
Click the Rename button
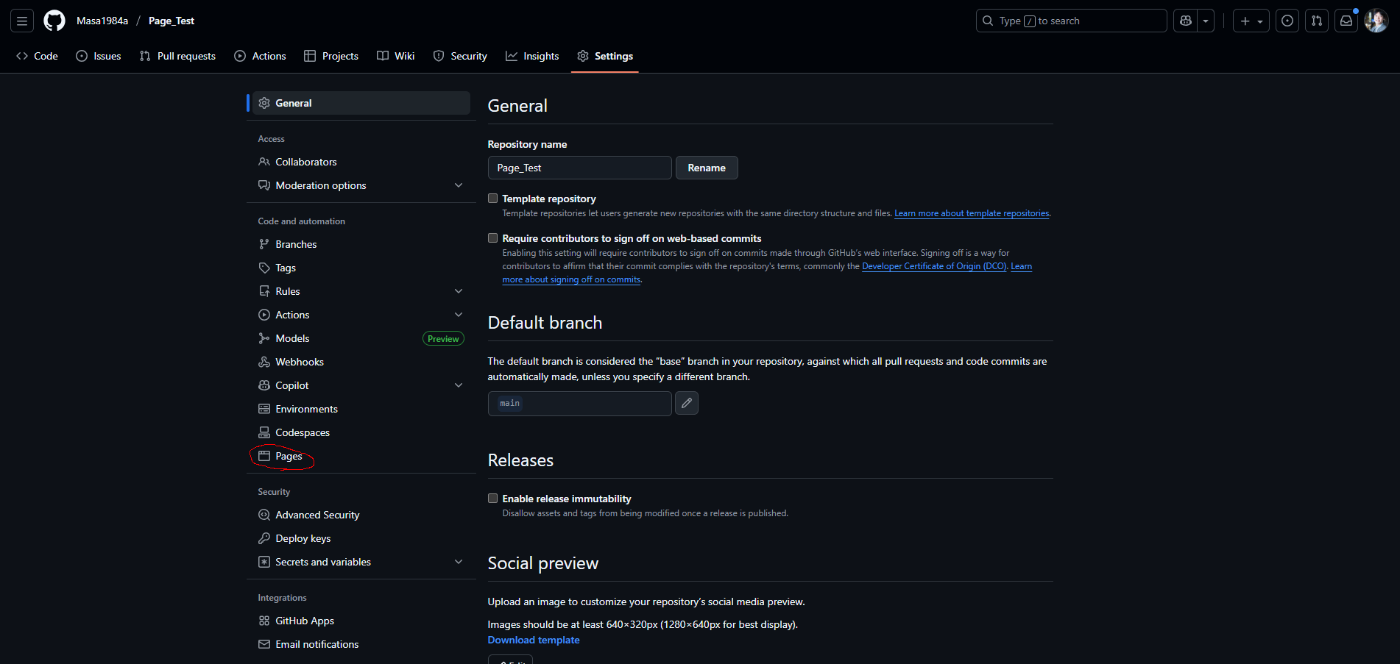click(x=706, y=168)
